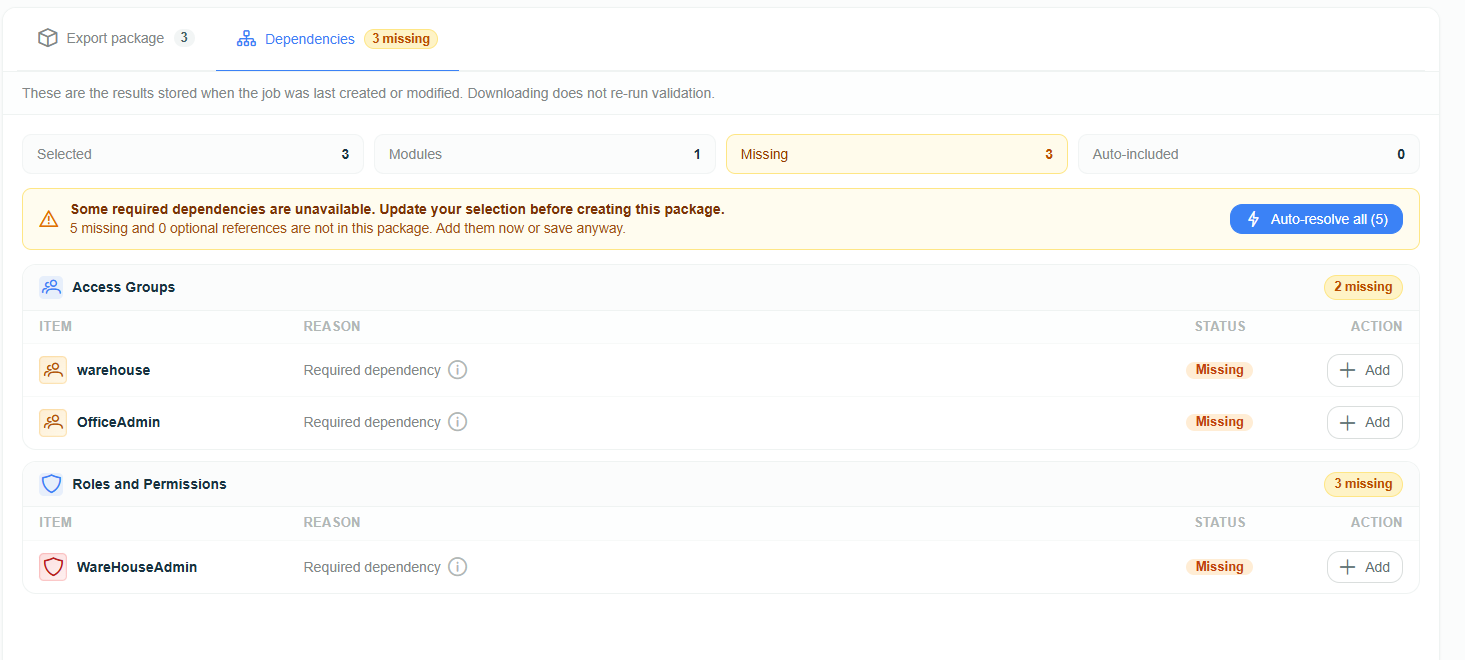Click the lightning icon in Auto-resolve button

(x=1253, y=219)
